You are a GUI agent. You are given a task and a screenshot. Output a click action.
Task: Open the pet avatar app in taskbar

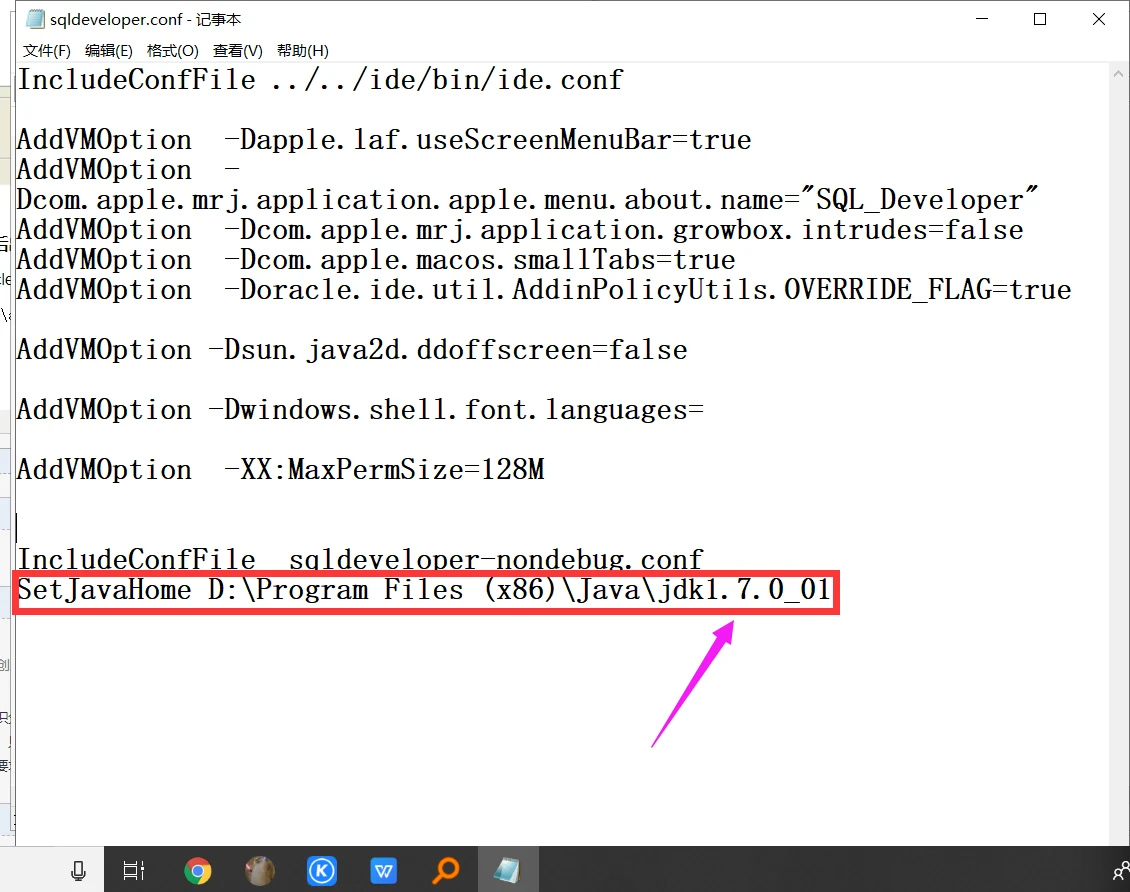pos(260,870)
